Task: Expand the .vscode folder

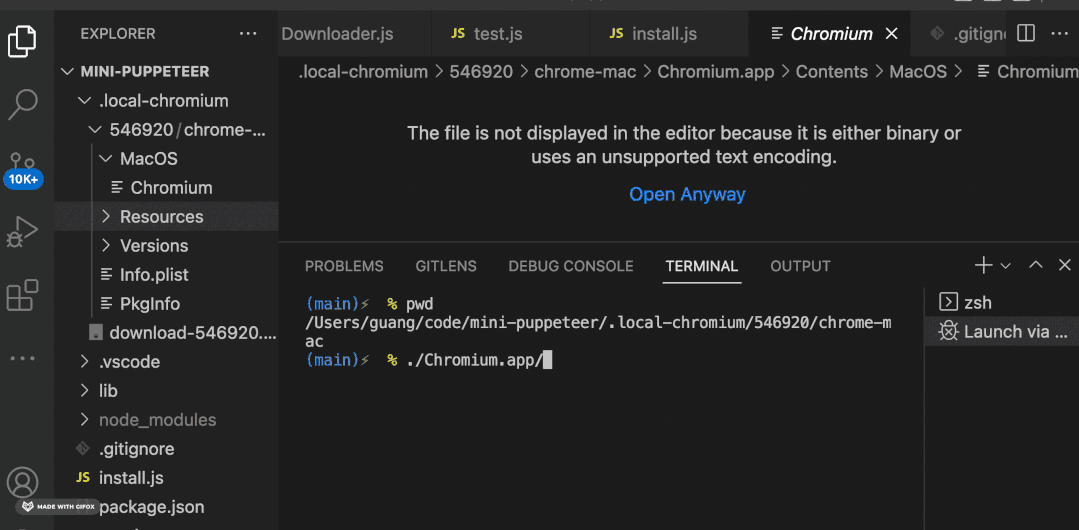Action: pos(167,361)
